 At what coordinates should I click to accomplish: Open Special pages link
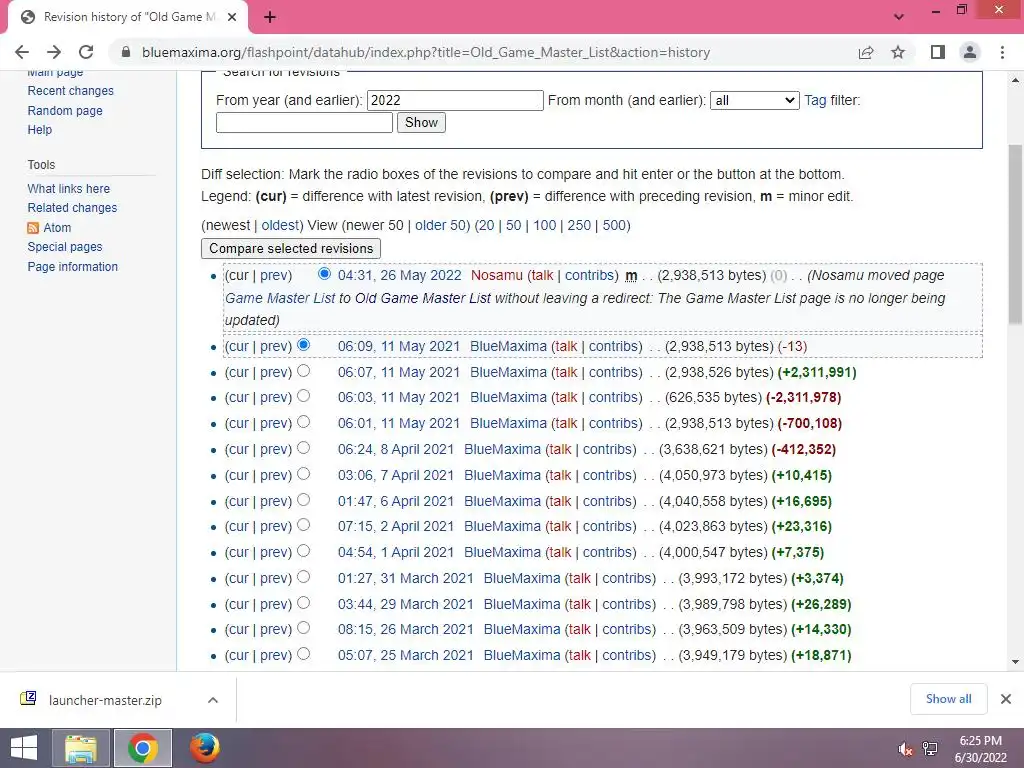(65, 247)
